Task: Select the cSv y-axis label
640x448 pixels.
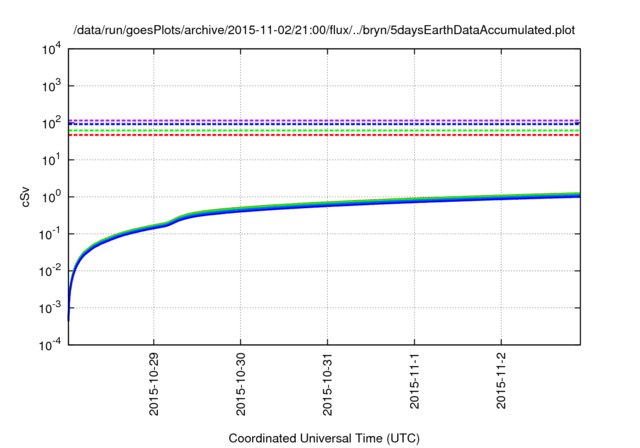Action: coord(25,197)
